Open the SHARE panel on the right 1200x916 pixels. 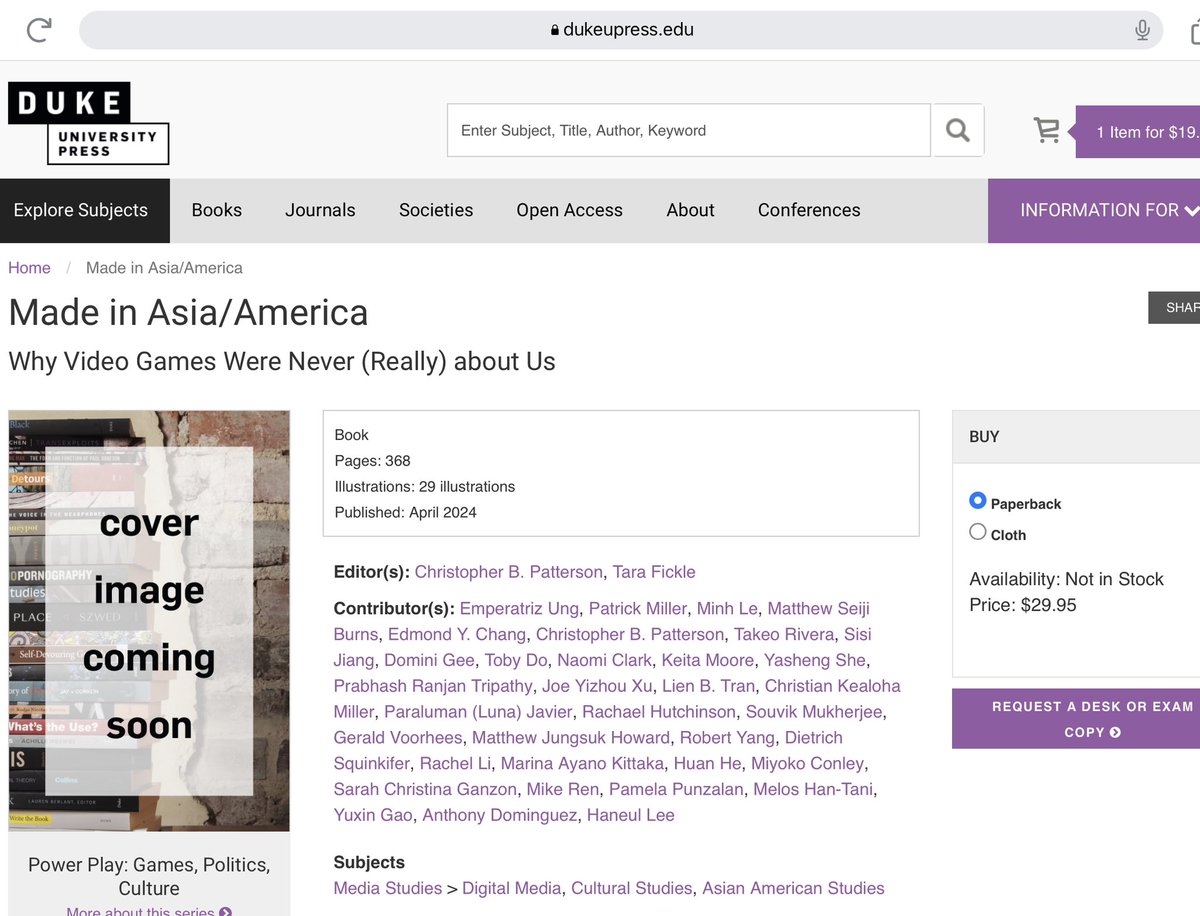coord(1178,307)
